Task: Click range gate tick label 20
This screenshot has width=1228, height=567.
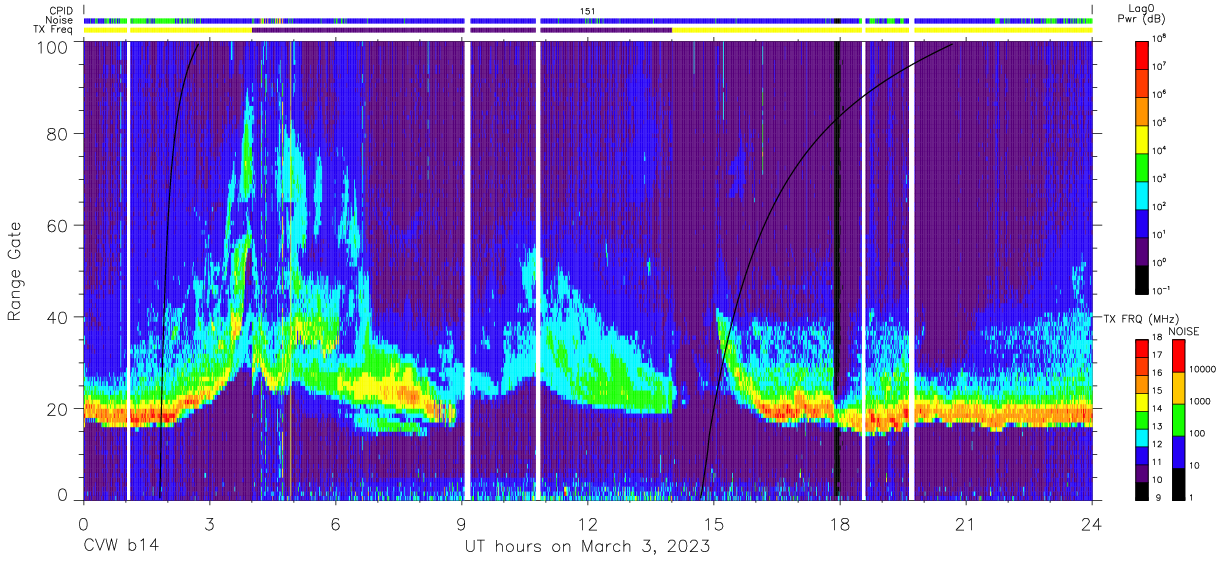Action: pyautogui.click(x=58, y=408)
